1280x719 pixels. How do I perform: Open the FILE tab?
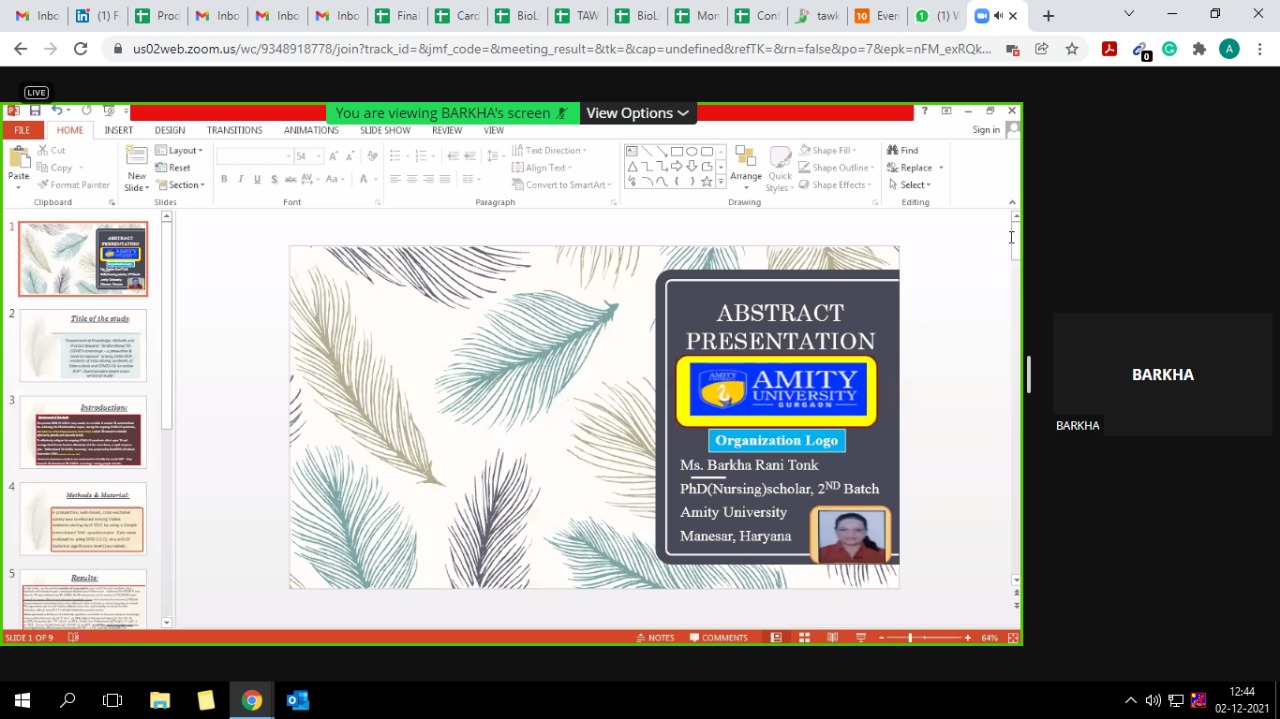[22, 130]
